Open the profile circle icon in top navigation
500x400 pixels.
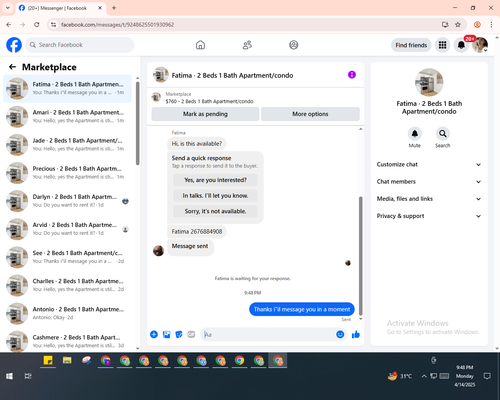click(294, 45)
